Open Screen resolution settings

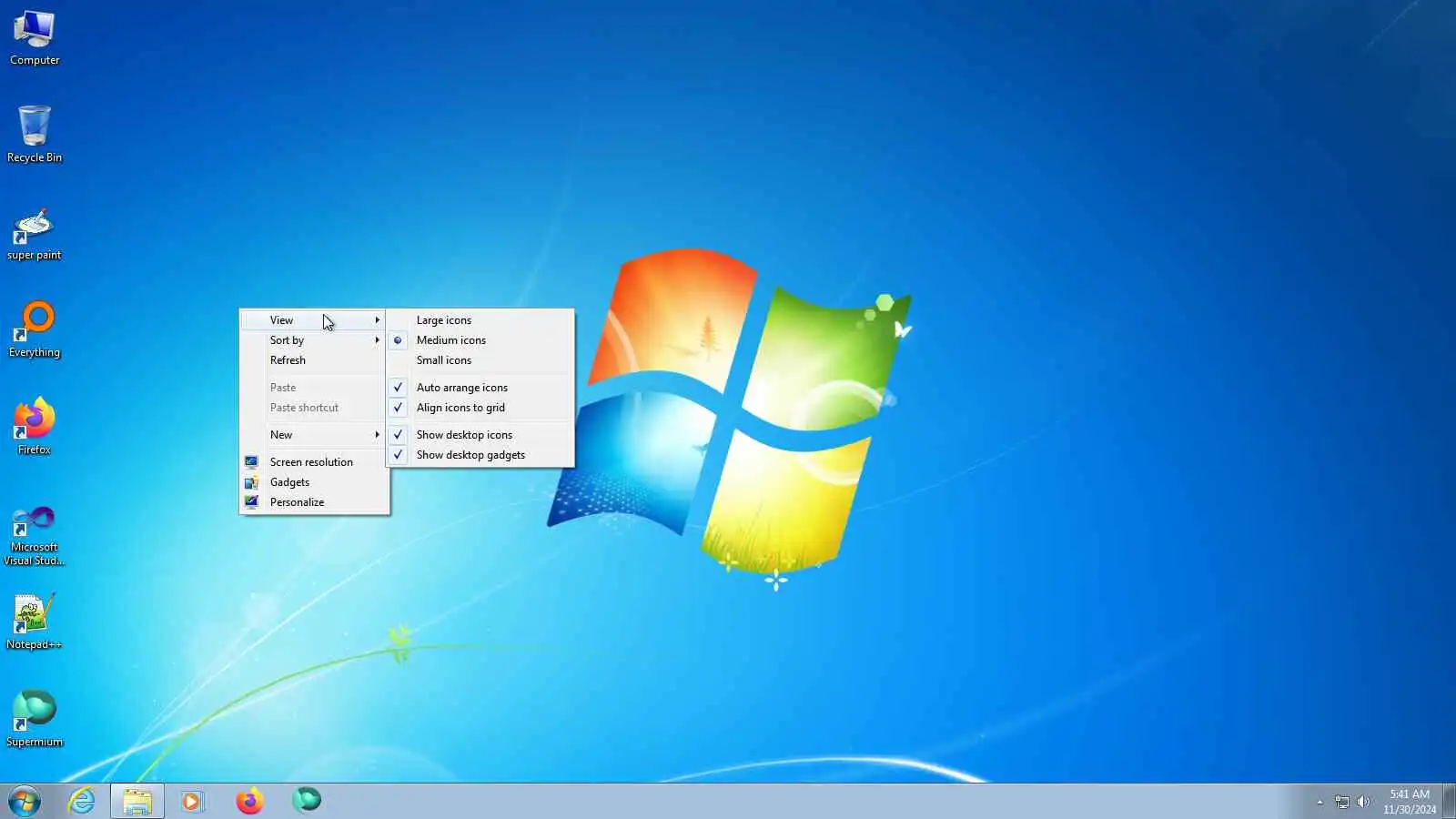tap(314, 462)
